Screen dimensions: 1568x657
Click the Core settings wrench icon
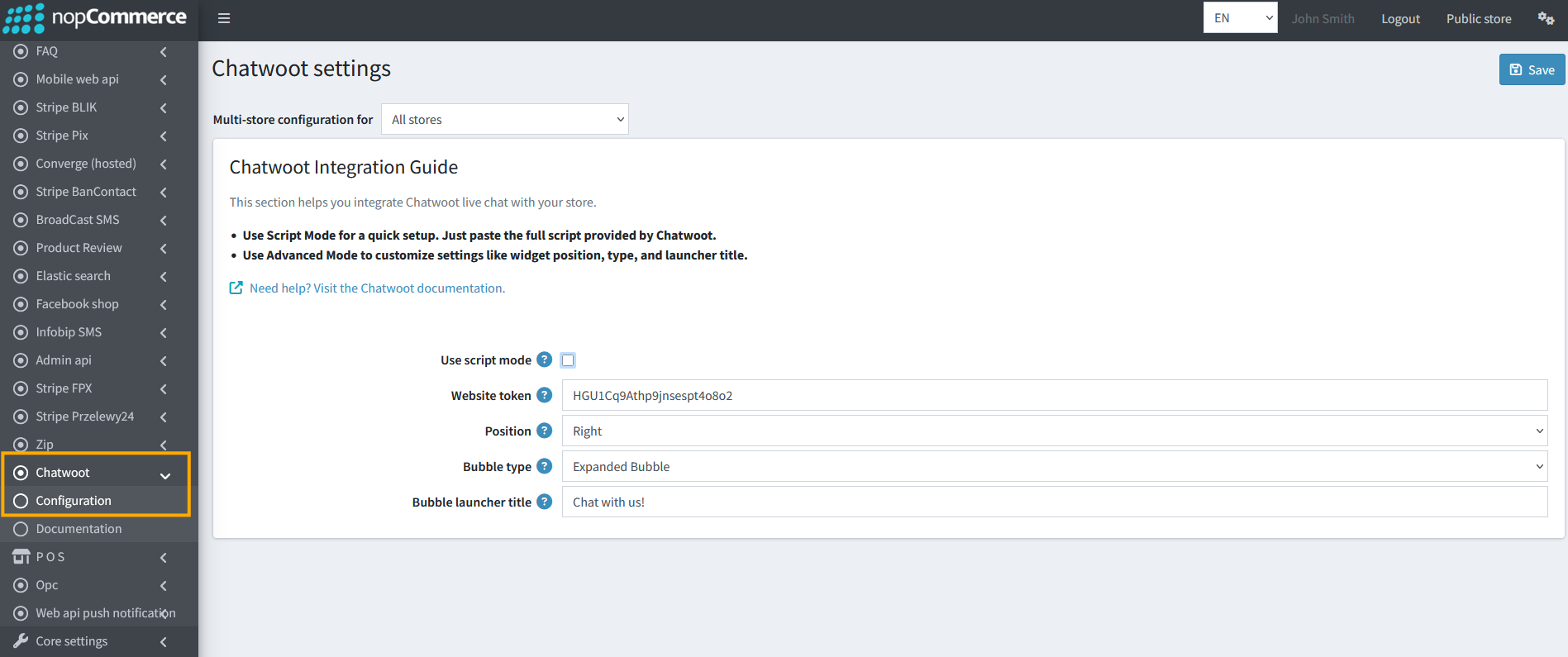tap(21, 641)
